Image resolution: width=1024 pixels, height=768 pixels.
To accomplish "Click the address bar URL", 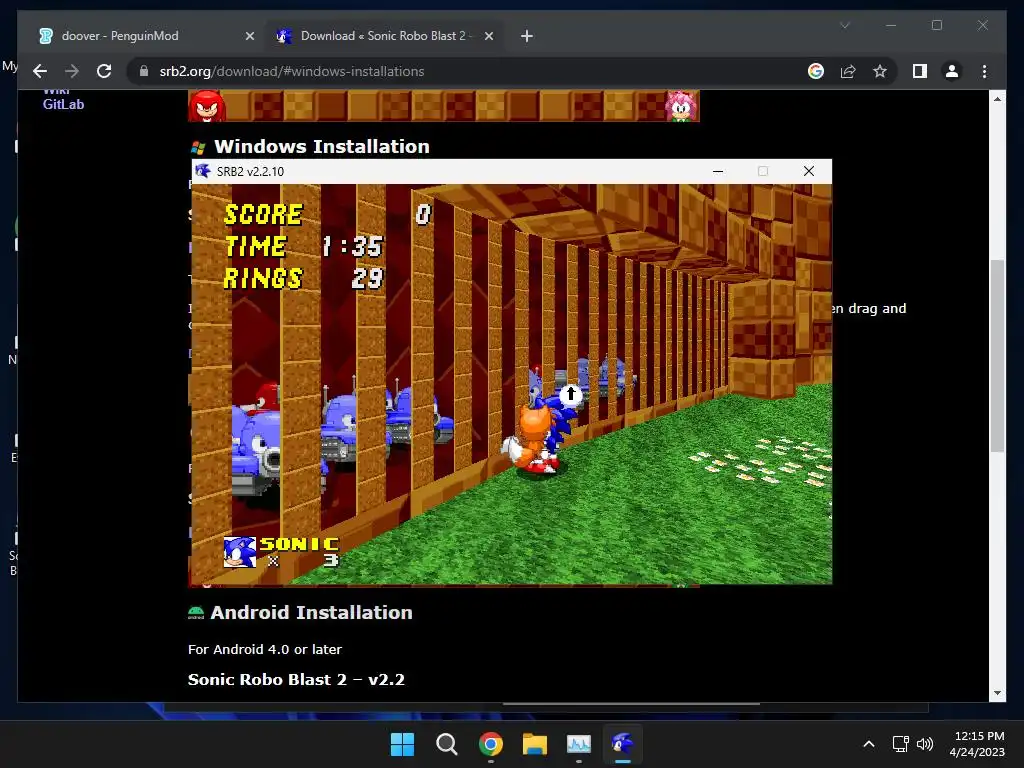I will click(292, 71).
